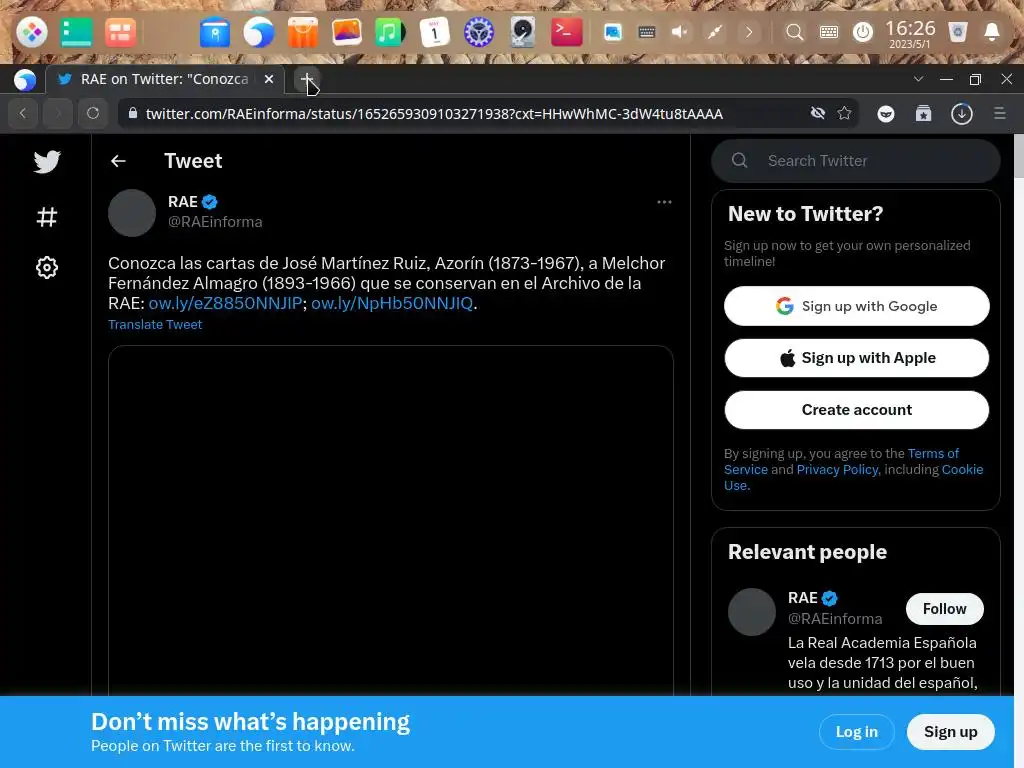Click Sign up on bottom banner

pos(950,732)
